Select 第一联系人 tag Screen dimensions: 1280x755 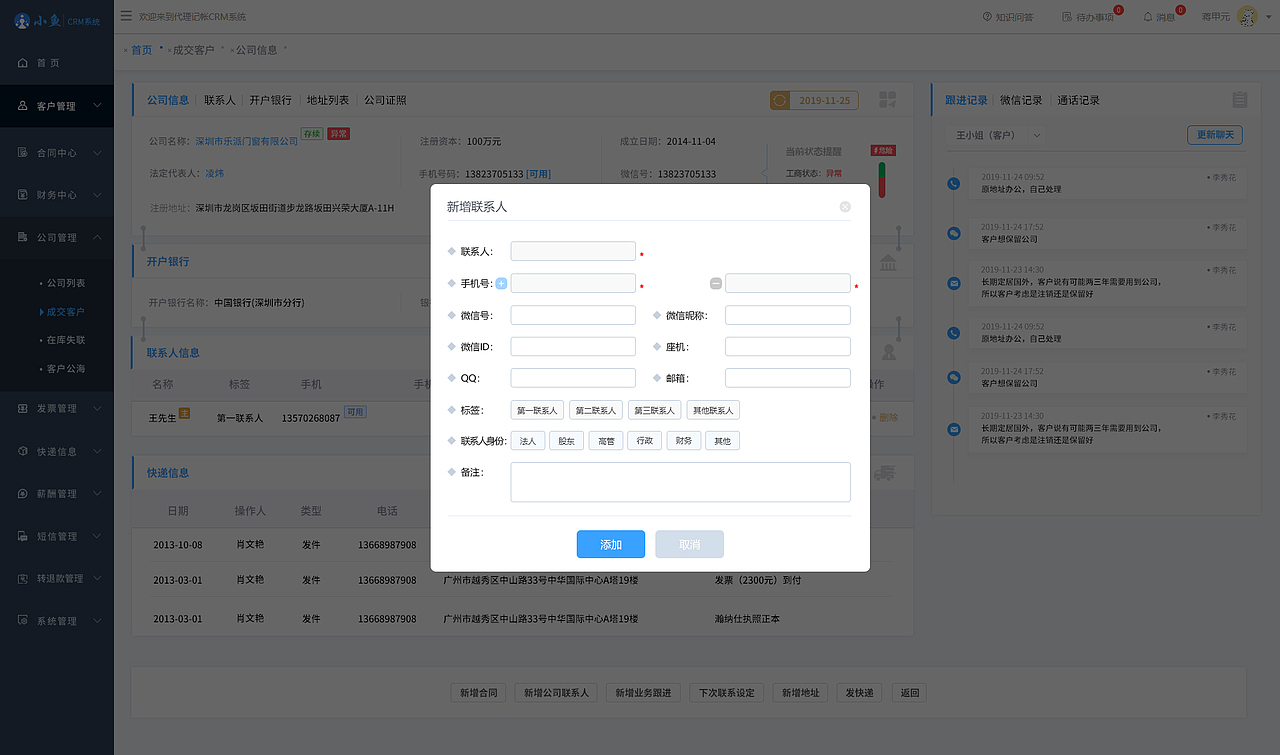coord(538,410)
